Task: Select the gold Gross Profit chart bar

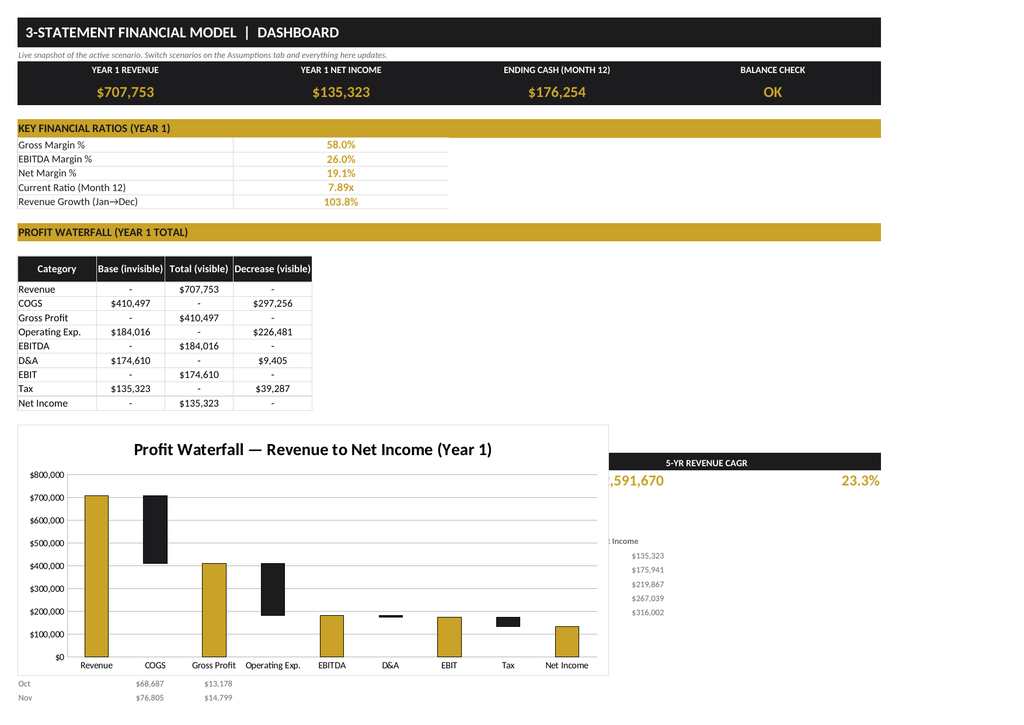Action: pyautogui.click(x=214, y=610)
